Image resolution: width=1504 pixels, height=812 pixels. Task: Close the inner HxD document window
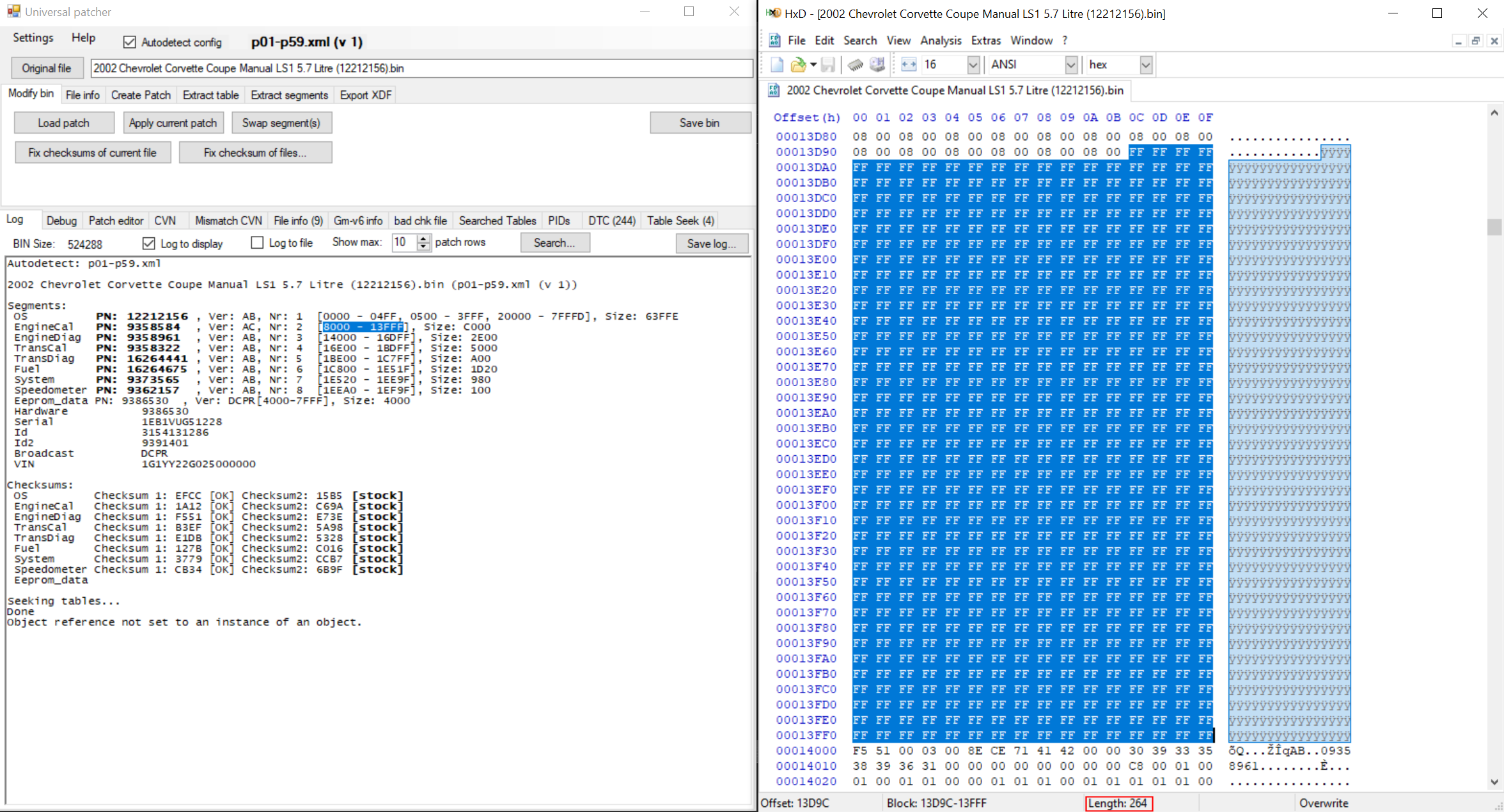1494,41
